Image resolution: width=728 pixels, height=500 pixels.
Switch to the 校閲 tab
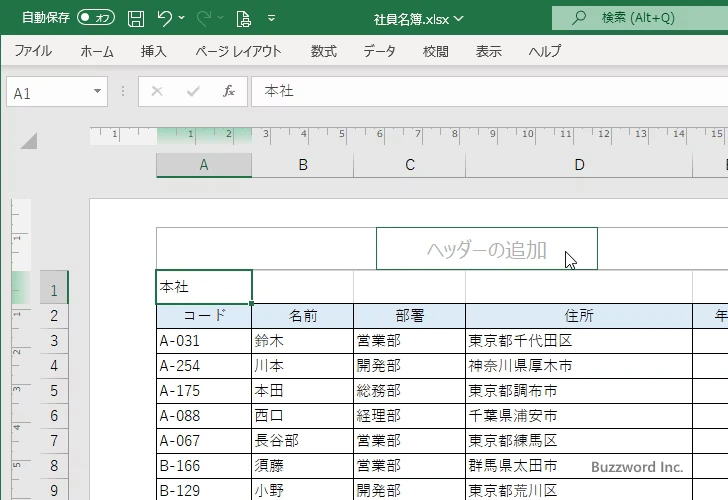436,51
